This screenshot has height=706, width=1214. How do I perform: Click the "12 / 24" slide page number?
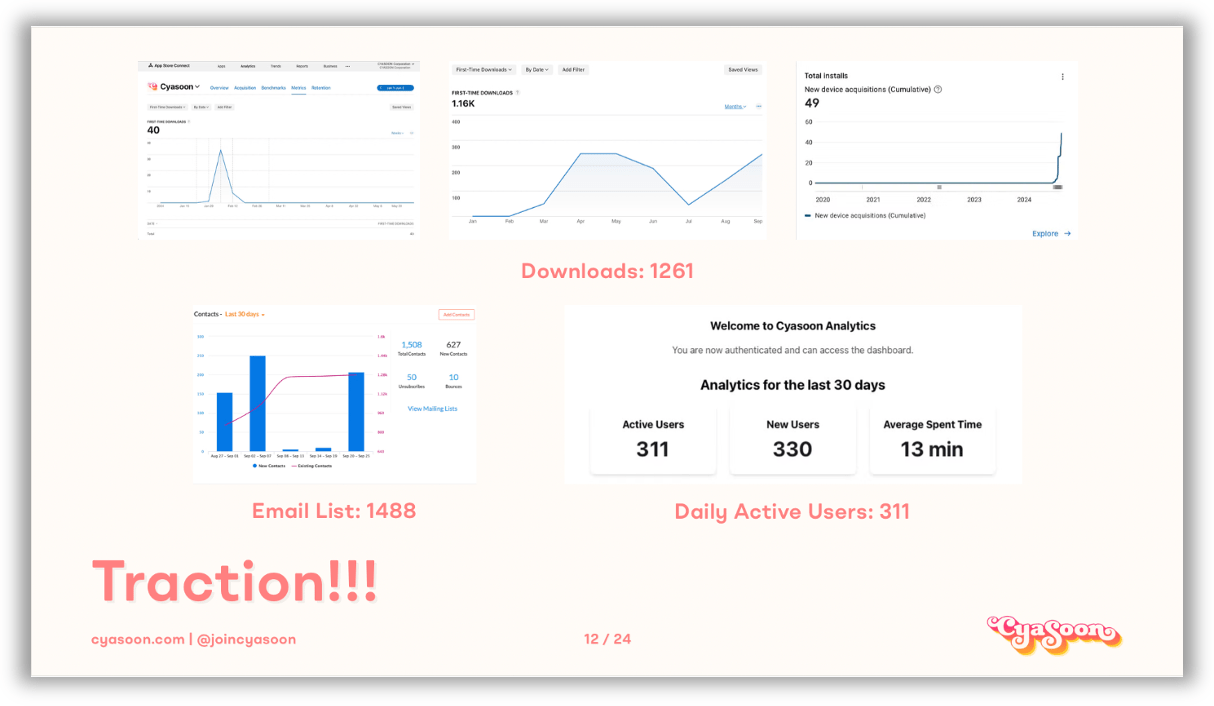click(607, 639)
